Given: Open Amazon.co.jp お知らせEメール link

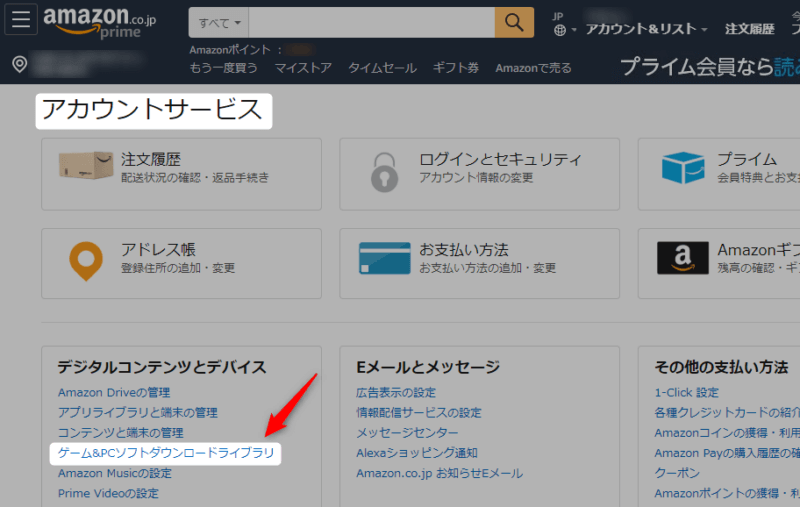Looking at the screenshot, I should 439,473.
